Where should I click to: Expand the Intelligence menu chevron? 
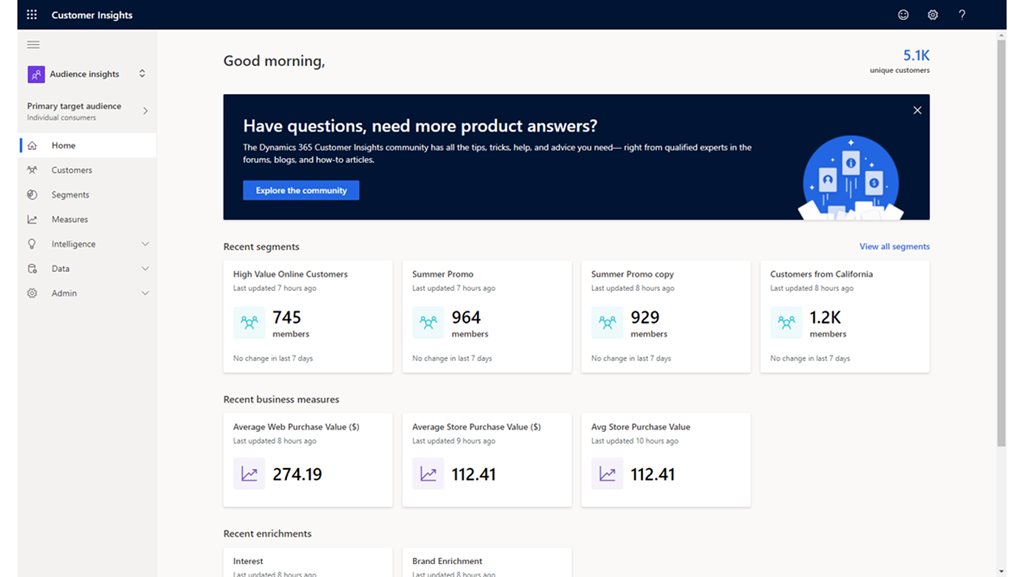click(x=145, y=244)
